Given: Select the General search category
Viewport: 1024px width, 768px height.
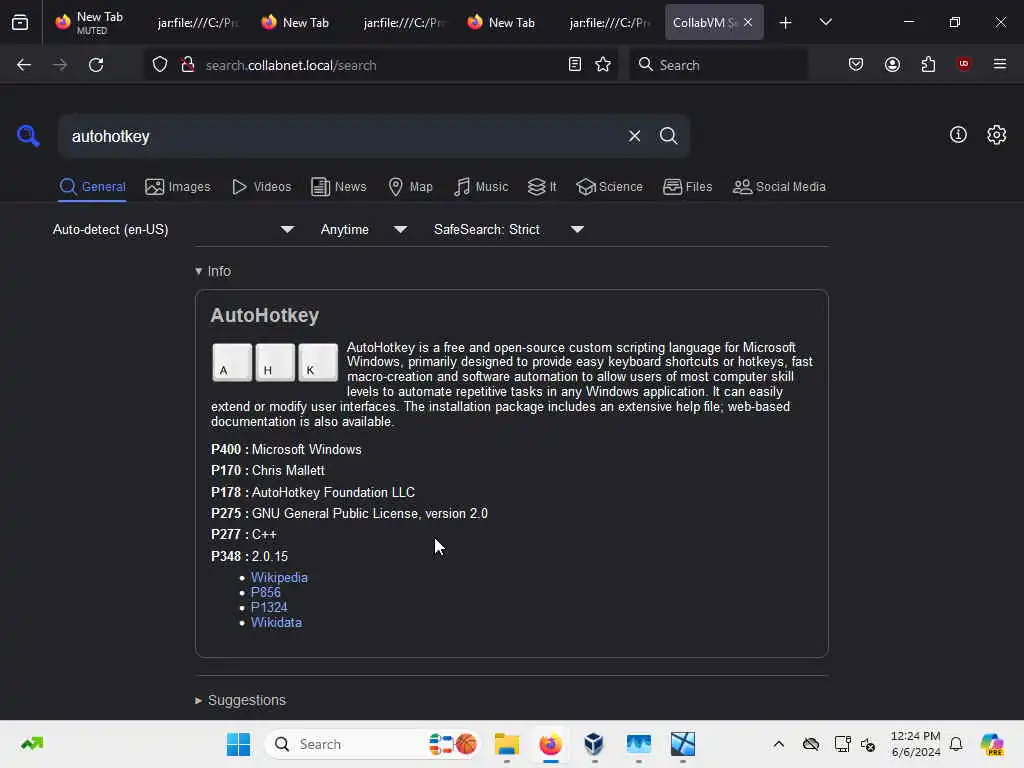Looking at the screenshot, I should coord(92,187).
